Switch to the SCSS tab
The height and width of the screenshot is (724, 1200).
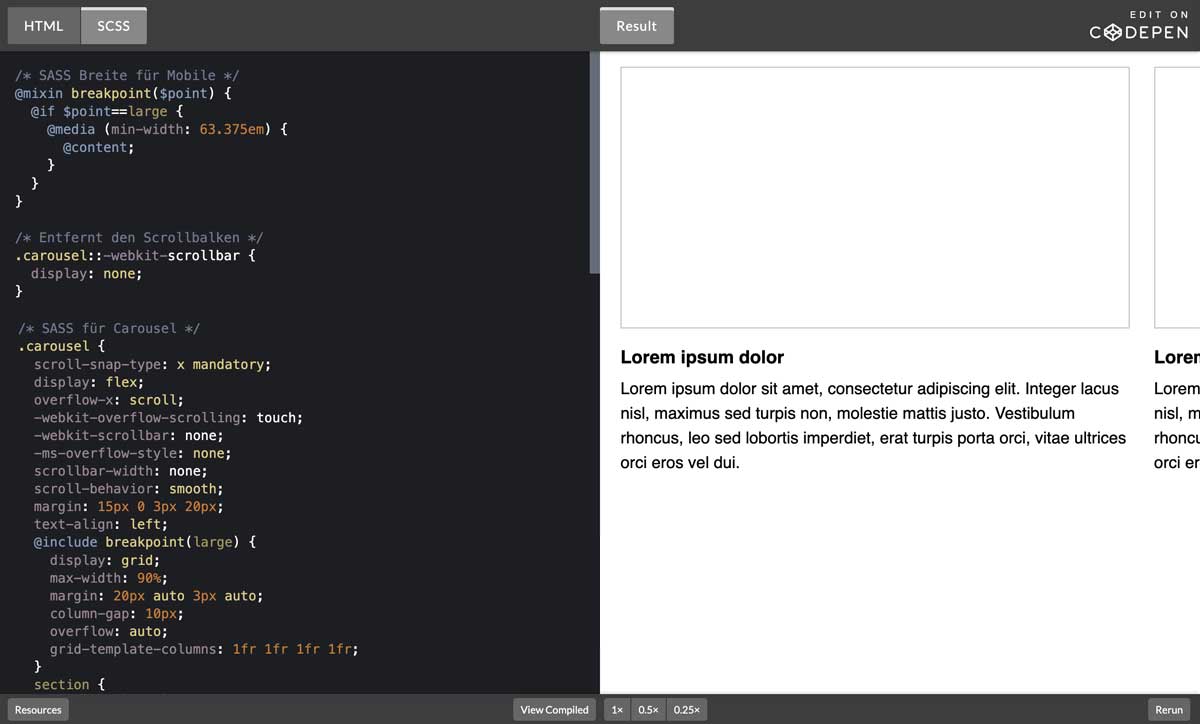(x=113, y=26)
